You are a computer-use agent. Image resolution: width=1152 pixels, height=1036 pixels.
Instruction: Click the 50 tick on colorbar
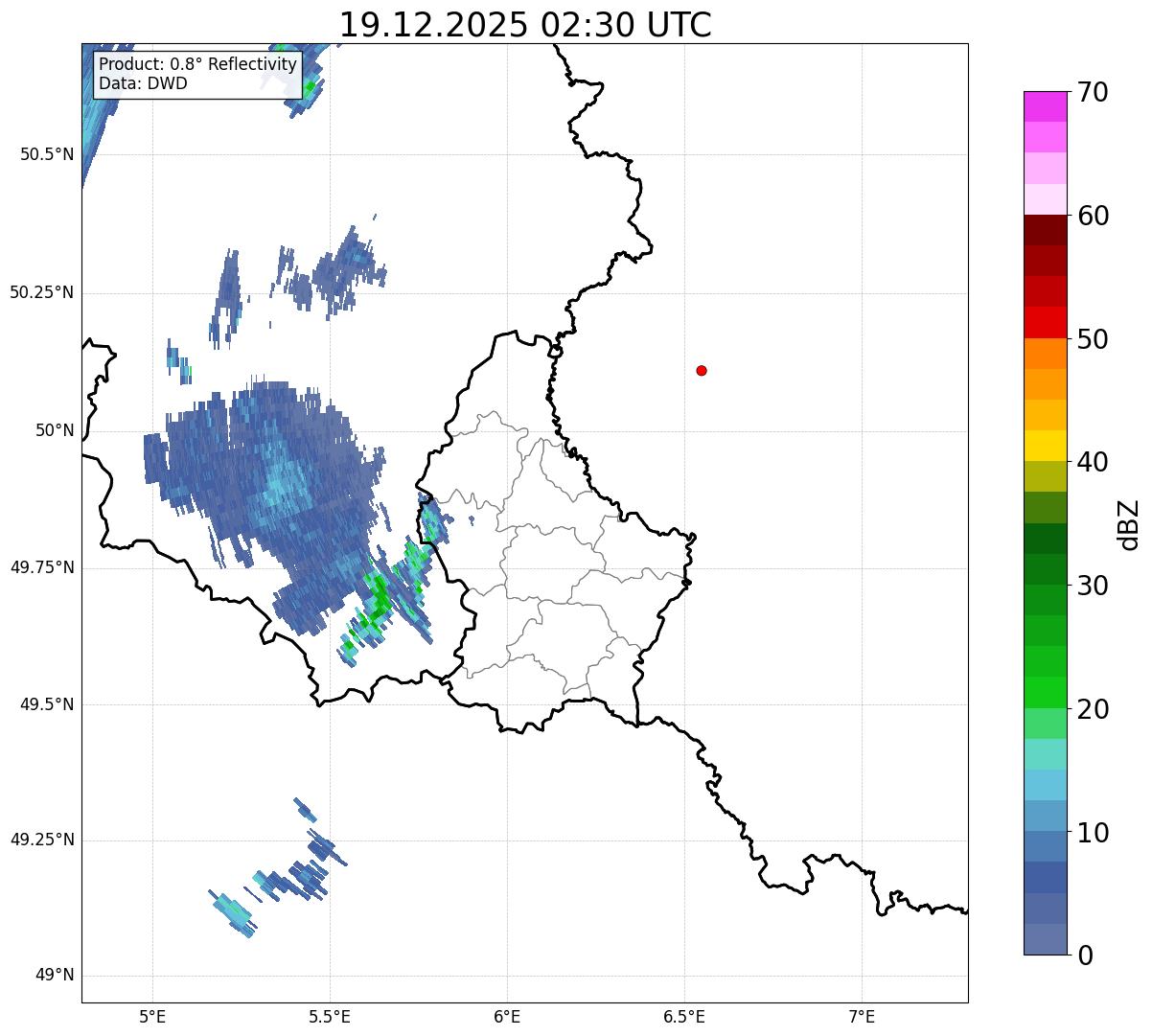[x=1093, y=339]
